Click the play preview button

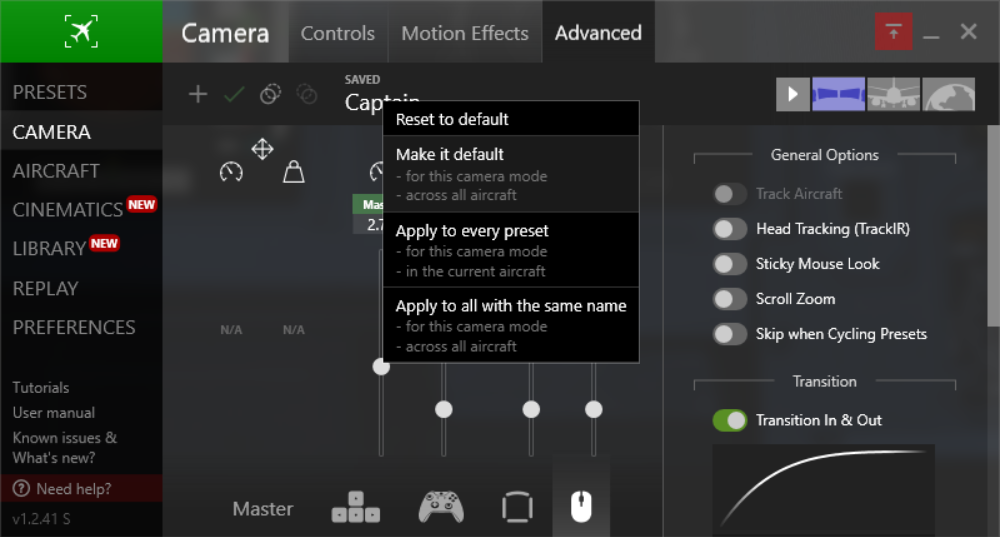coord(793,94)
